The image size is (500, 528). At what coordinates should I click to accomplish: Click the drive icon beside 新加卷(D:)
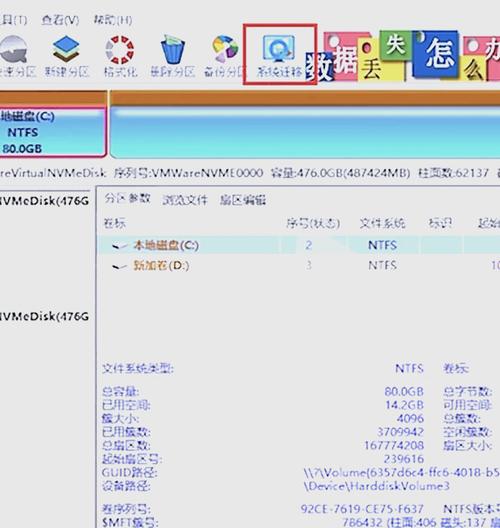(x=120, y=266)
